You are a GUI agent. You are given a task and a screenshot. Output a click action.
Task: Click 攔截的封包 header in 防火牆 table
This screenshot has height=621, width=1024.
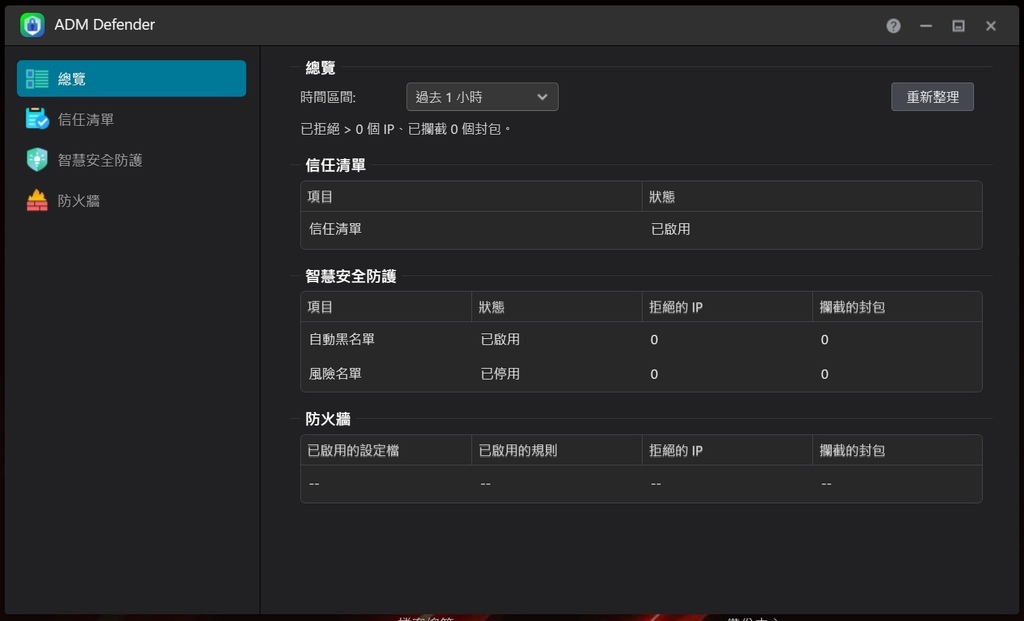point(852,451)
